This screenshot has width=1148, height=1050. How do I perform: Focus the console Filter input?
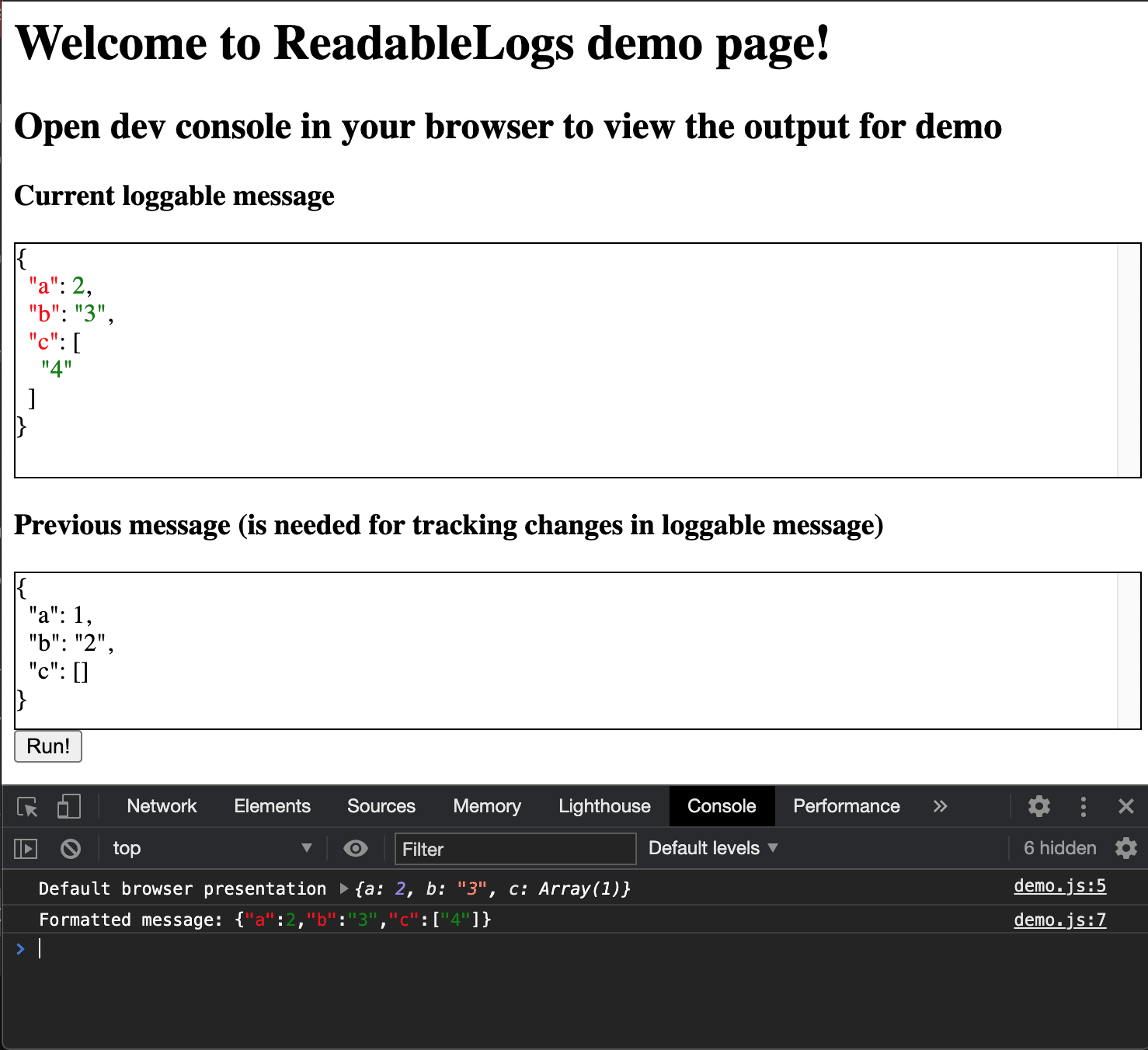(515, 849)
